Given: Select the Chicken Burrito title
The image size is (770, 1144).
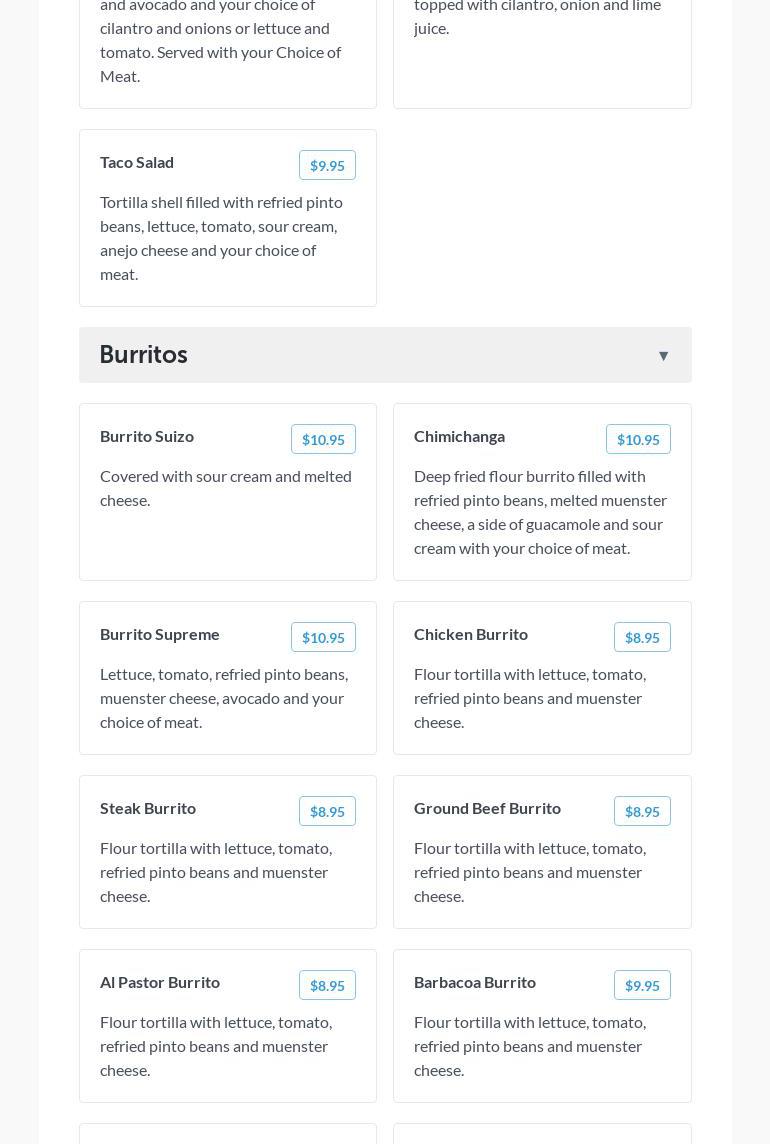Looking at the screenshot, I should click(x=471, y=634).
